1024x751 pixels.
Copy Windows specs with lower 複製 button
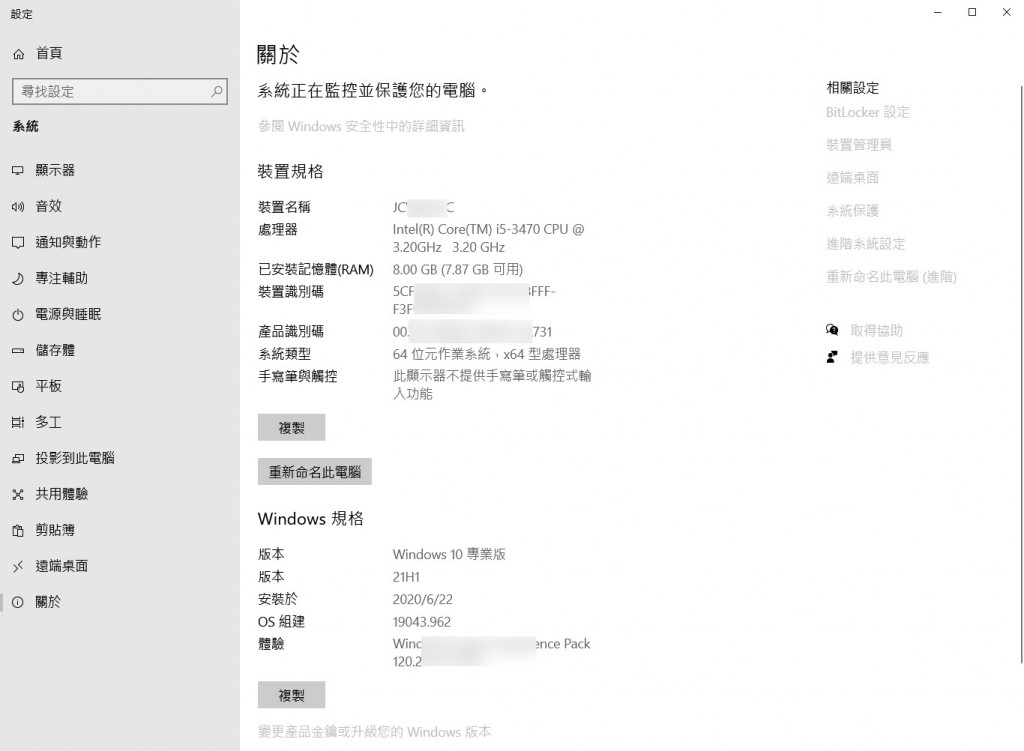pos(291,695)
